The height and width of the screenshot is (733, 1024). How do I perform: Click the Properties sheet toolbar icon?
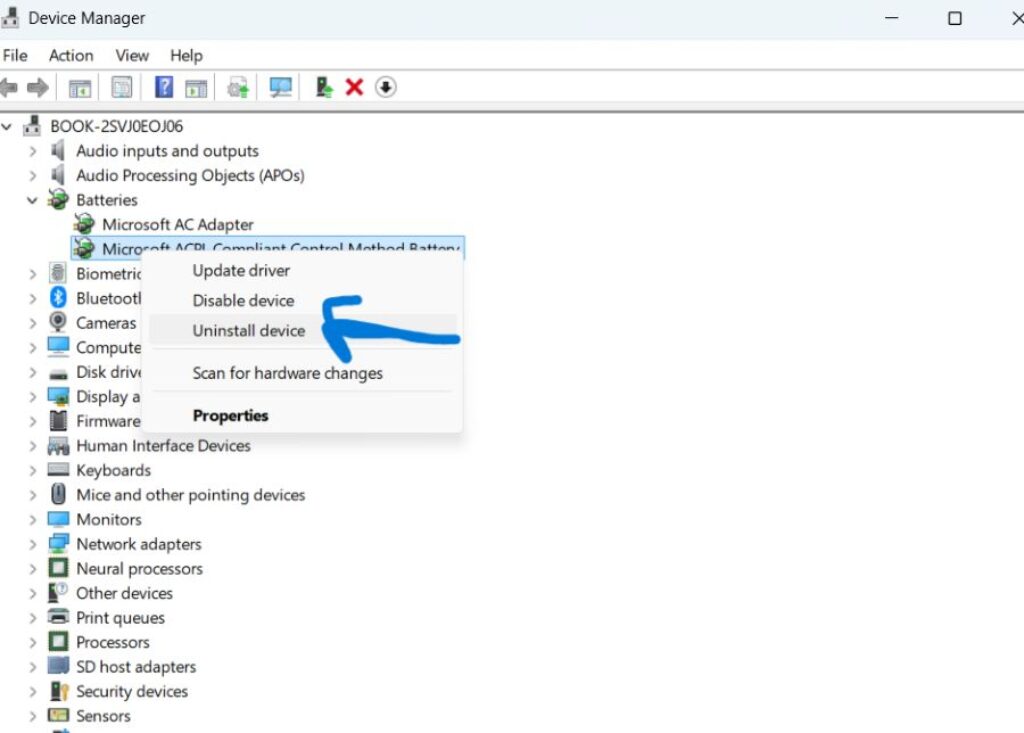[x=121, y=88]
